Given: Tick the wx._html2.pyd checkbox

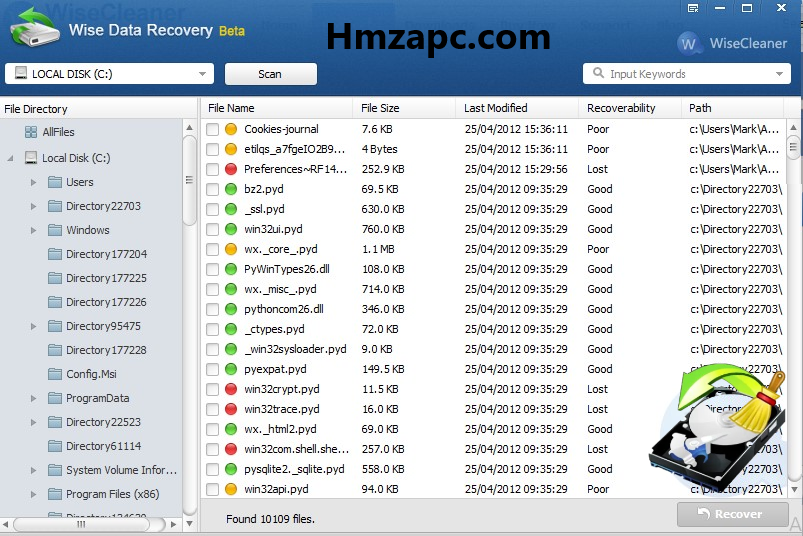Looking at the screenshot, I should pyautogui.click(x=213, y=429).
